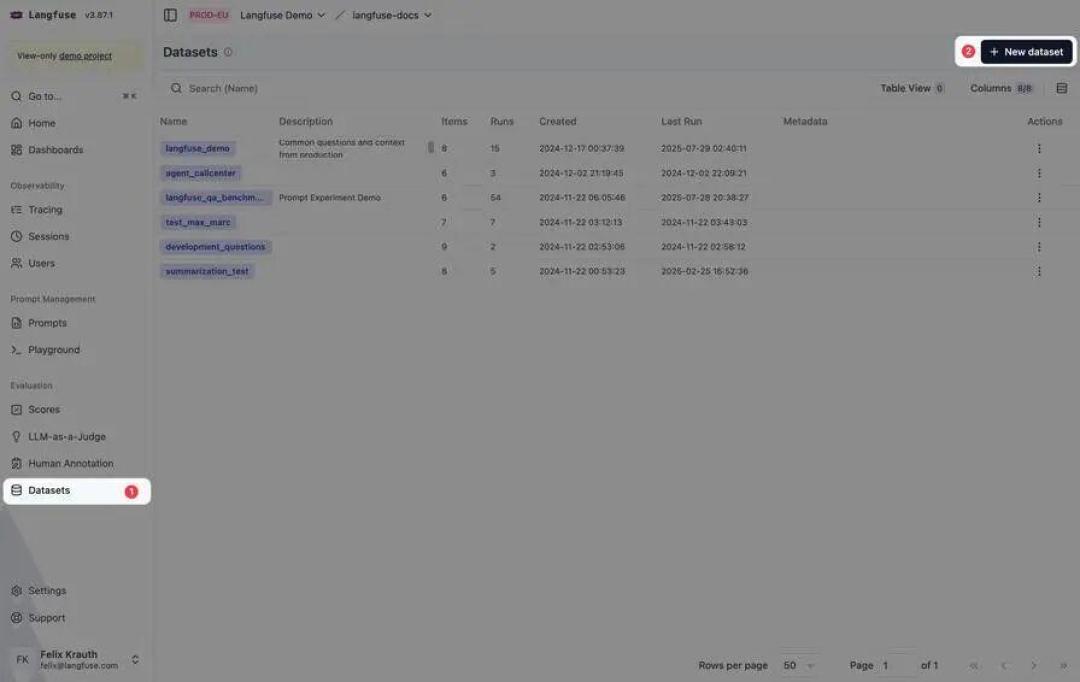Follow the demo project link
The width and height of the screenshot is (1080, 682).
click(x=85, y=56)
